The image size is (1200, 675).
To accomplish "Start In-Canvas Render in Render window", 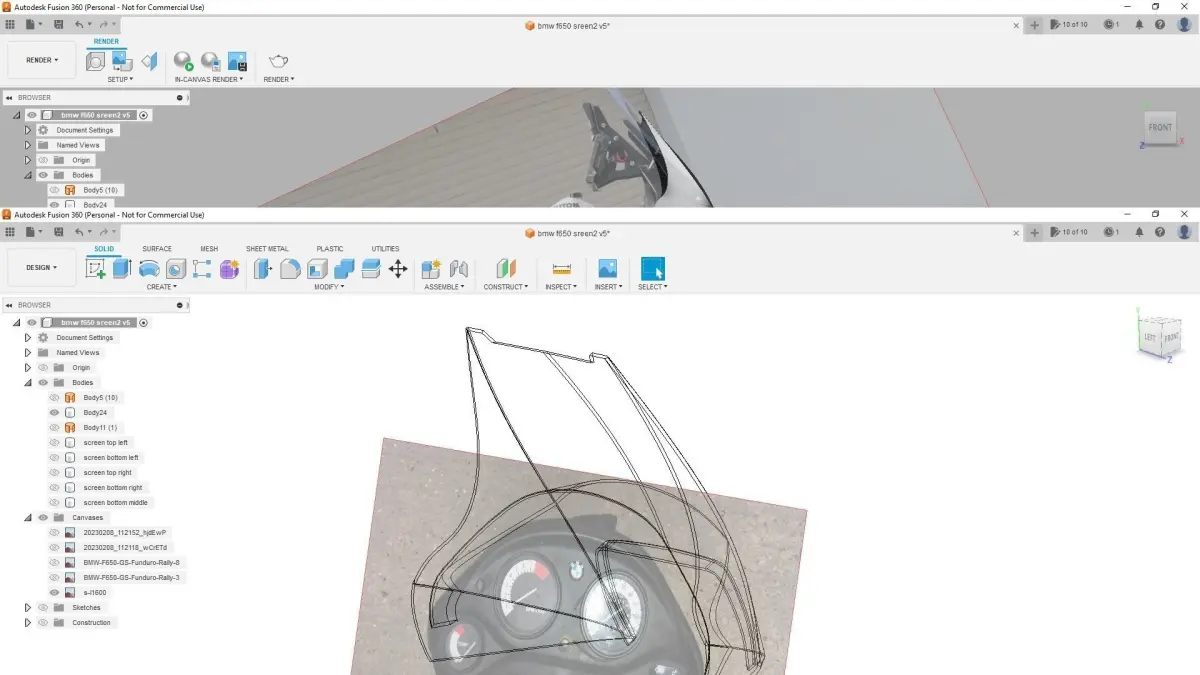I will click(x=183, y=61).
